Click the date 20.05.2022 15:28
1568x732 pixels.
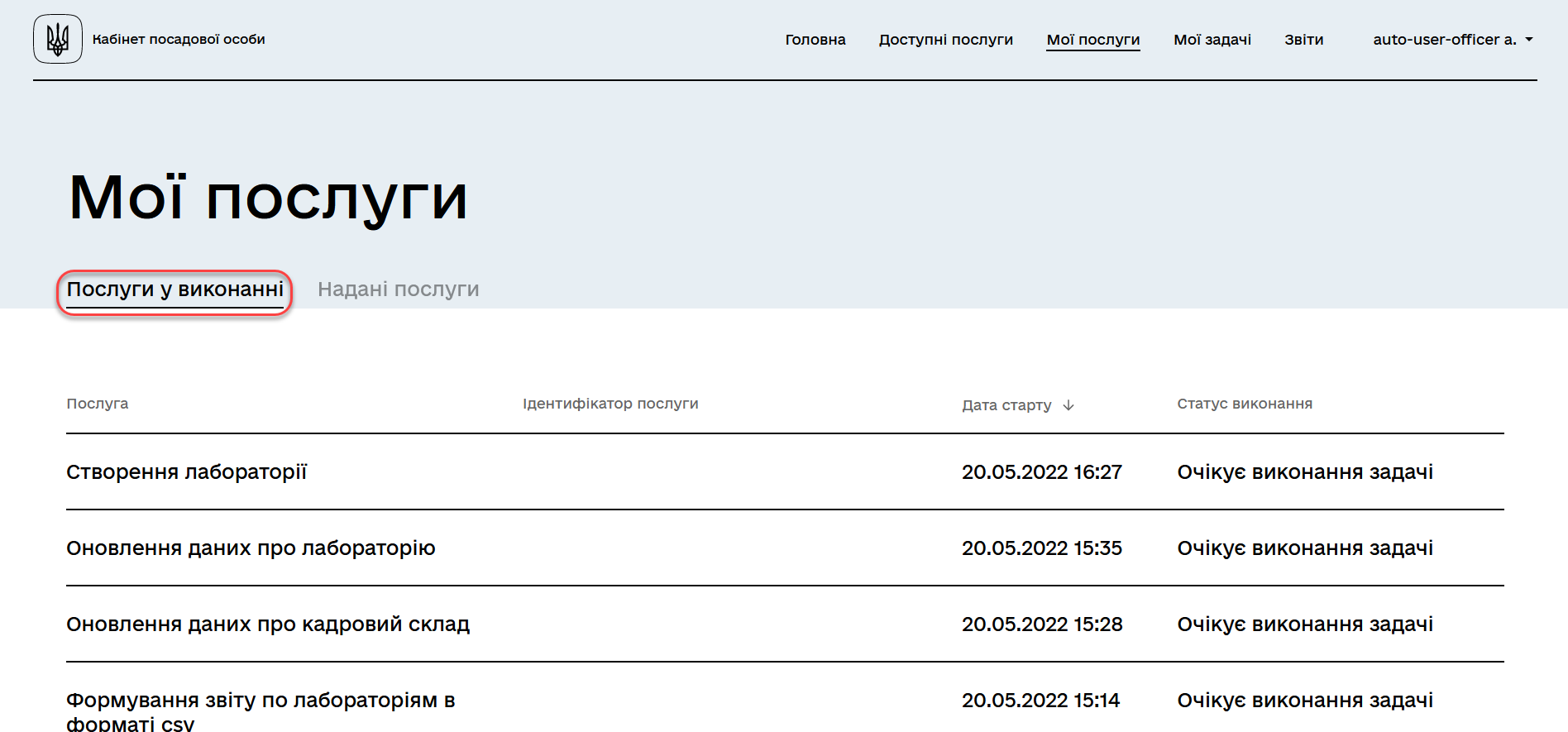pos(1042,624)
